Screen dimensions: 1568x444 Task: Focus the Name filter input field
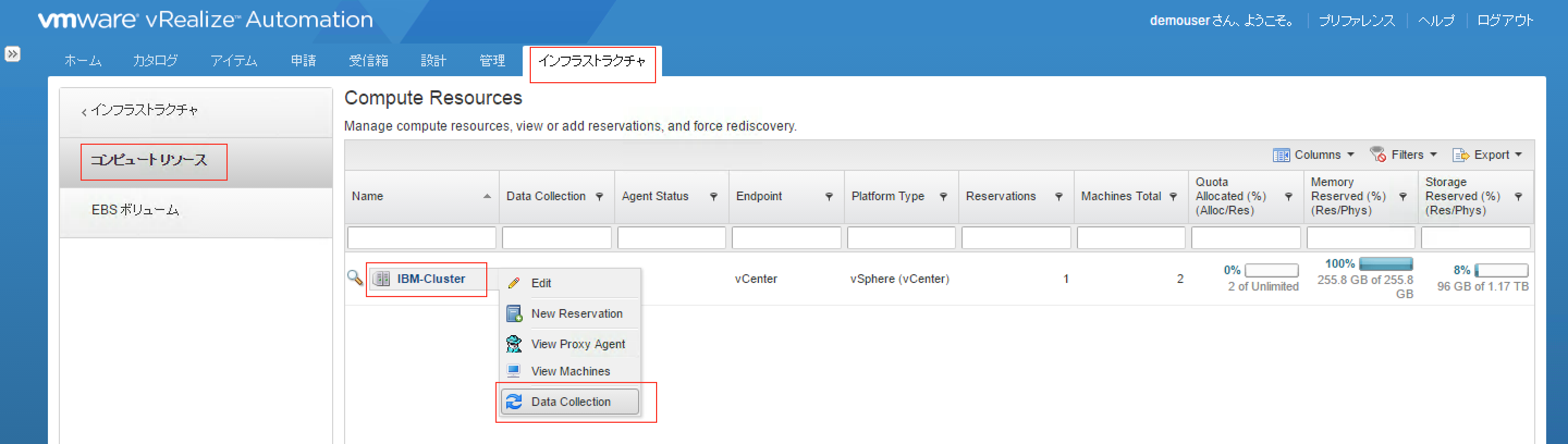[x=422, y=238]
